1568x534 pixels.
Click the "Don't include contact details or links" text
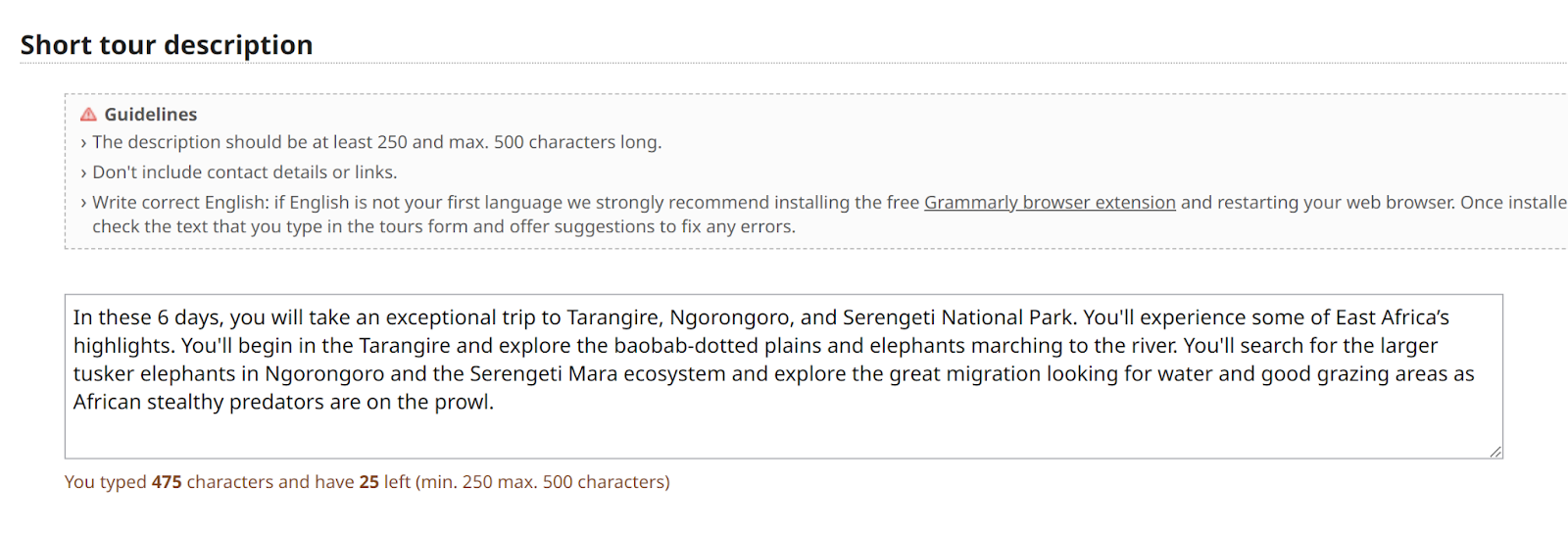tap(245, 173)
